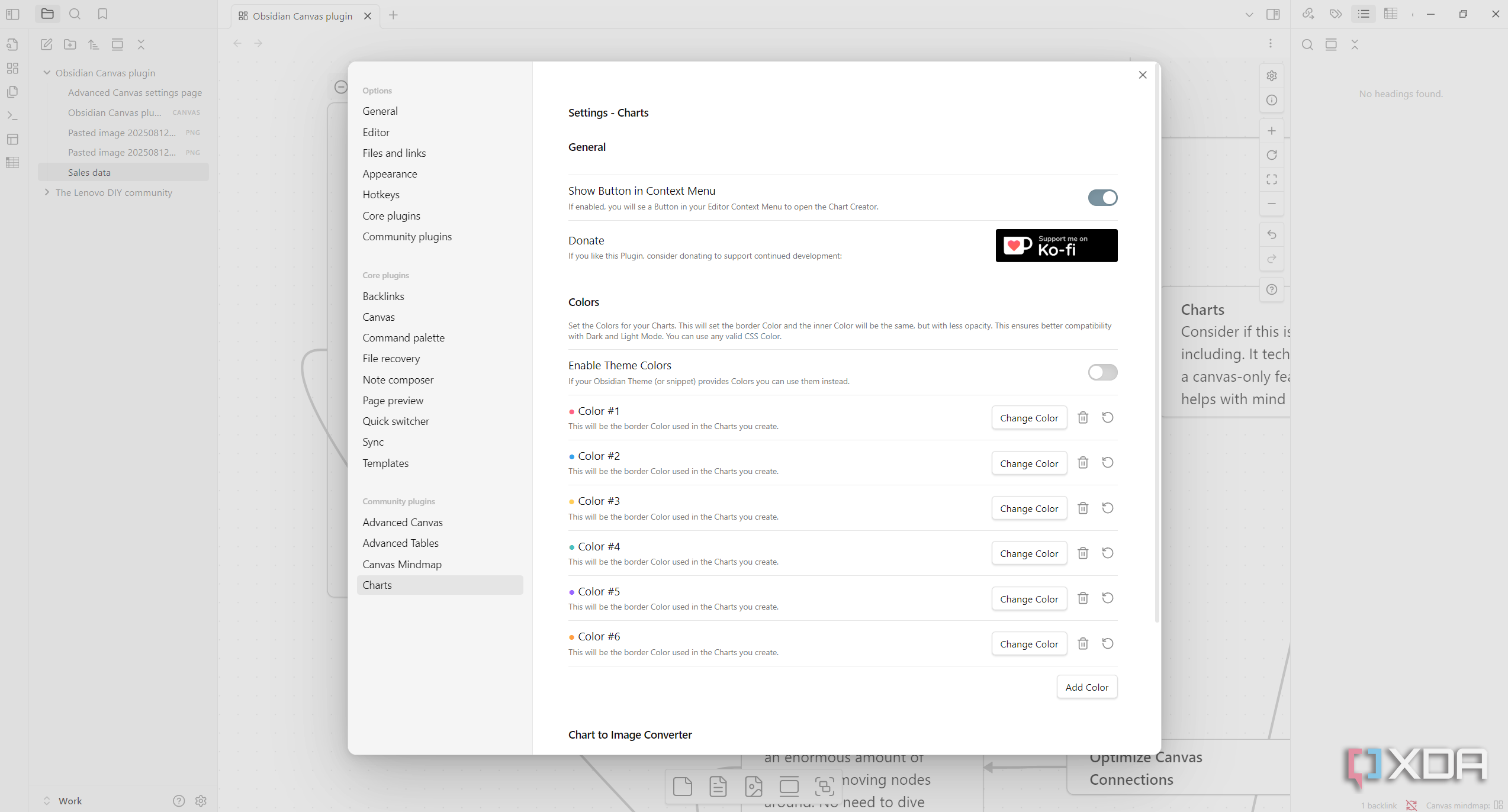Image resolution: width=1508 pixels, height=812 pixels.
Task: Disable Show Button in Context Menu
Action: [1102, 198]
